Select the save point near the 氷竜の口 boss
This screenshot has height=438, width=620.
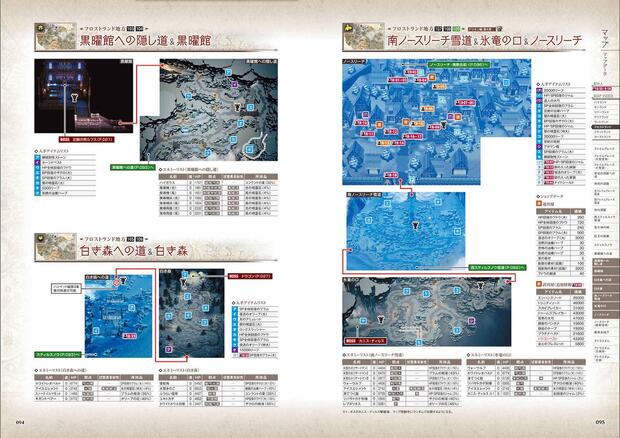pos(381,319)
